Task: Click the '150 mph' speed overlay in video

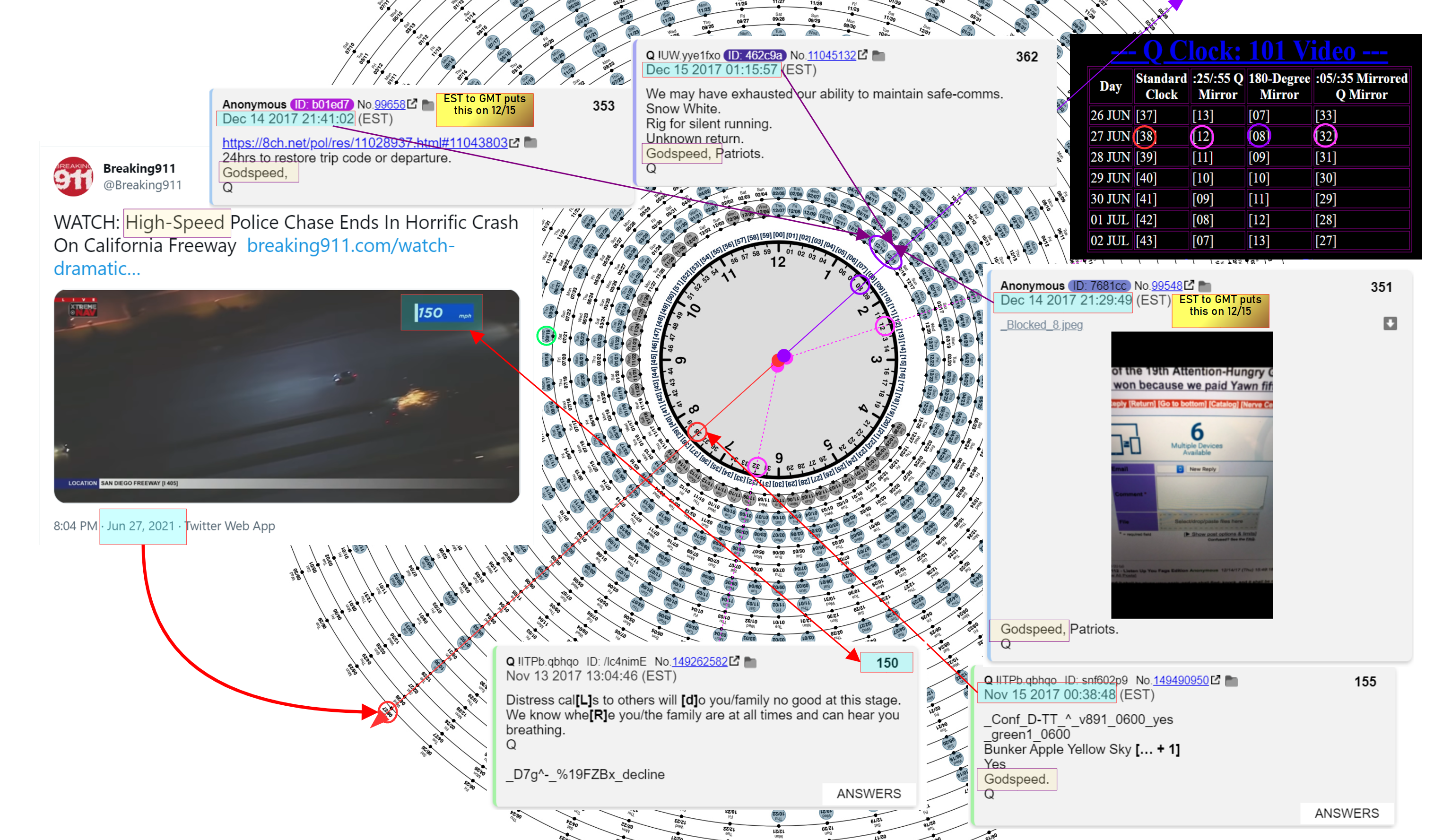Action: coord(442,312)
